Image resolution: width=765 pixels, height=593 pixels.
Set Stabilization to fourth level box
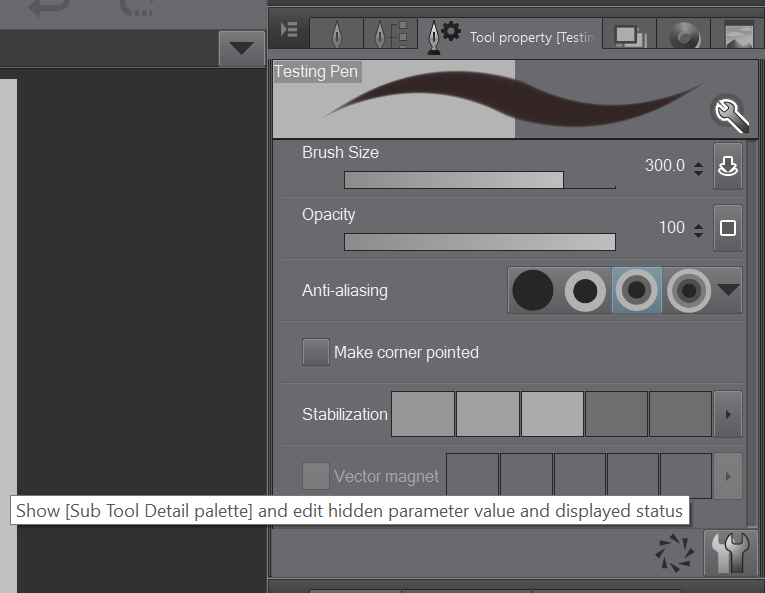(616, 414)
